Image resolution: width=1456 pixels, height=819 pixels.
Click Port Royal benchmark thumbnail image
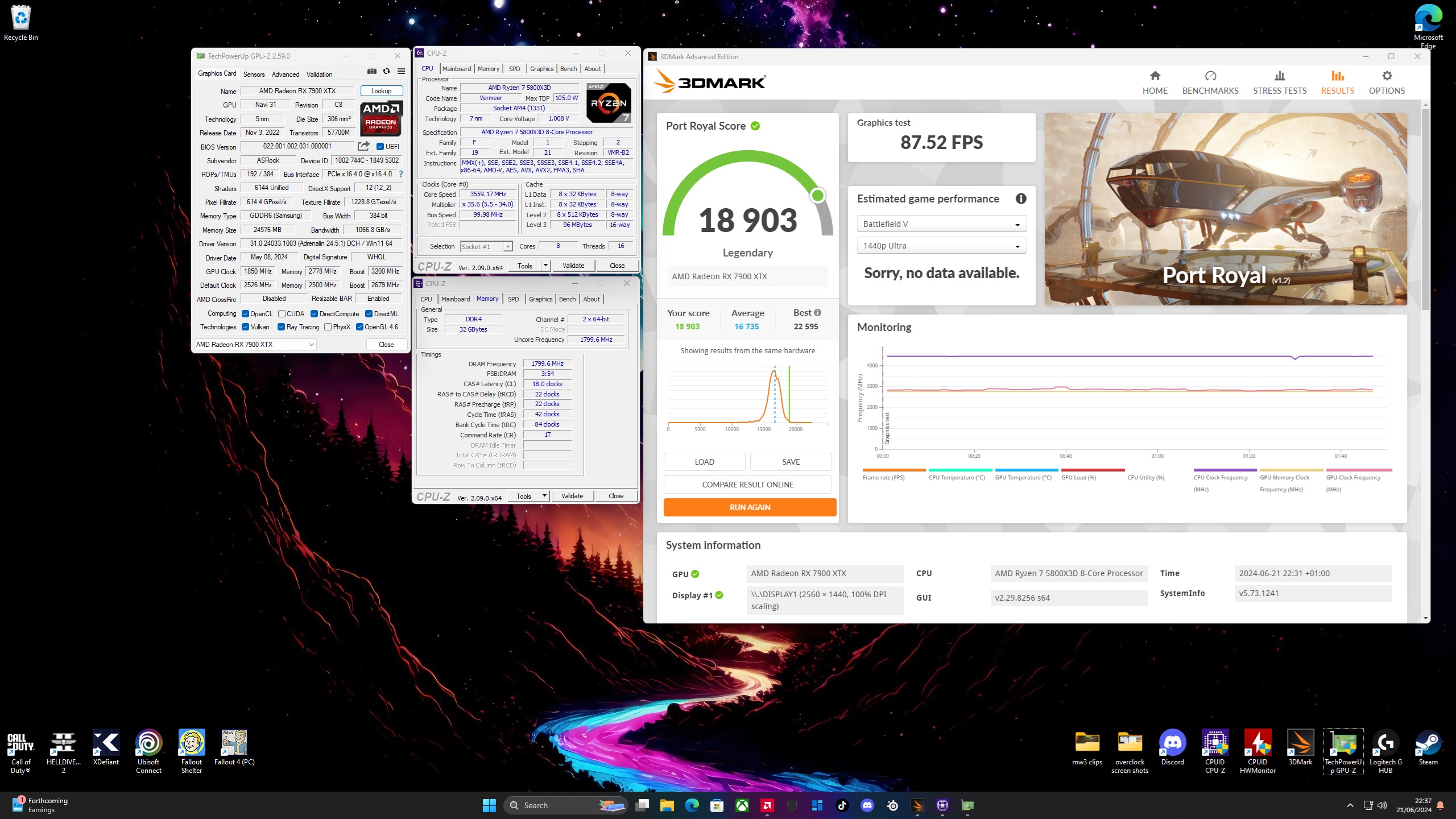tap(1226, 209)
